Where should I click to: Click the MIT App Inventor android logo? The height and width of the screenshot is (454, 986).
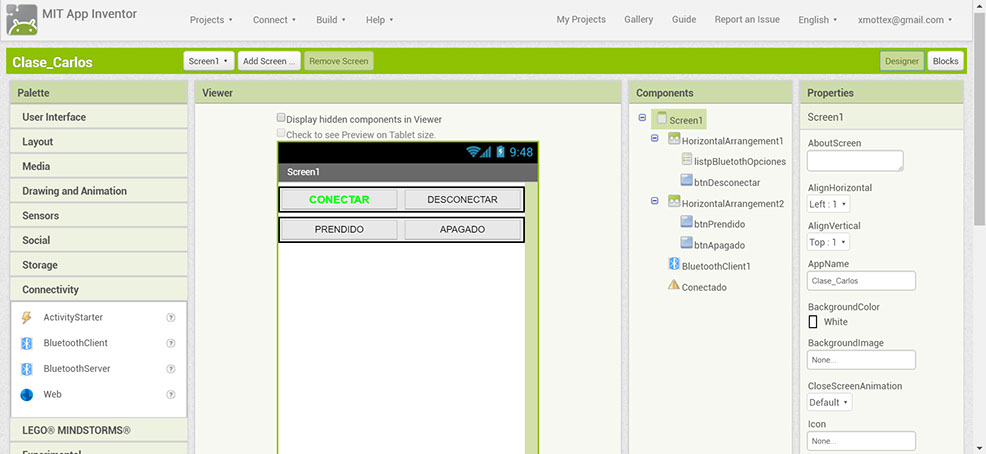22,19
